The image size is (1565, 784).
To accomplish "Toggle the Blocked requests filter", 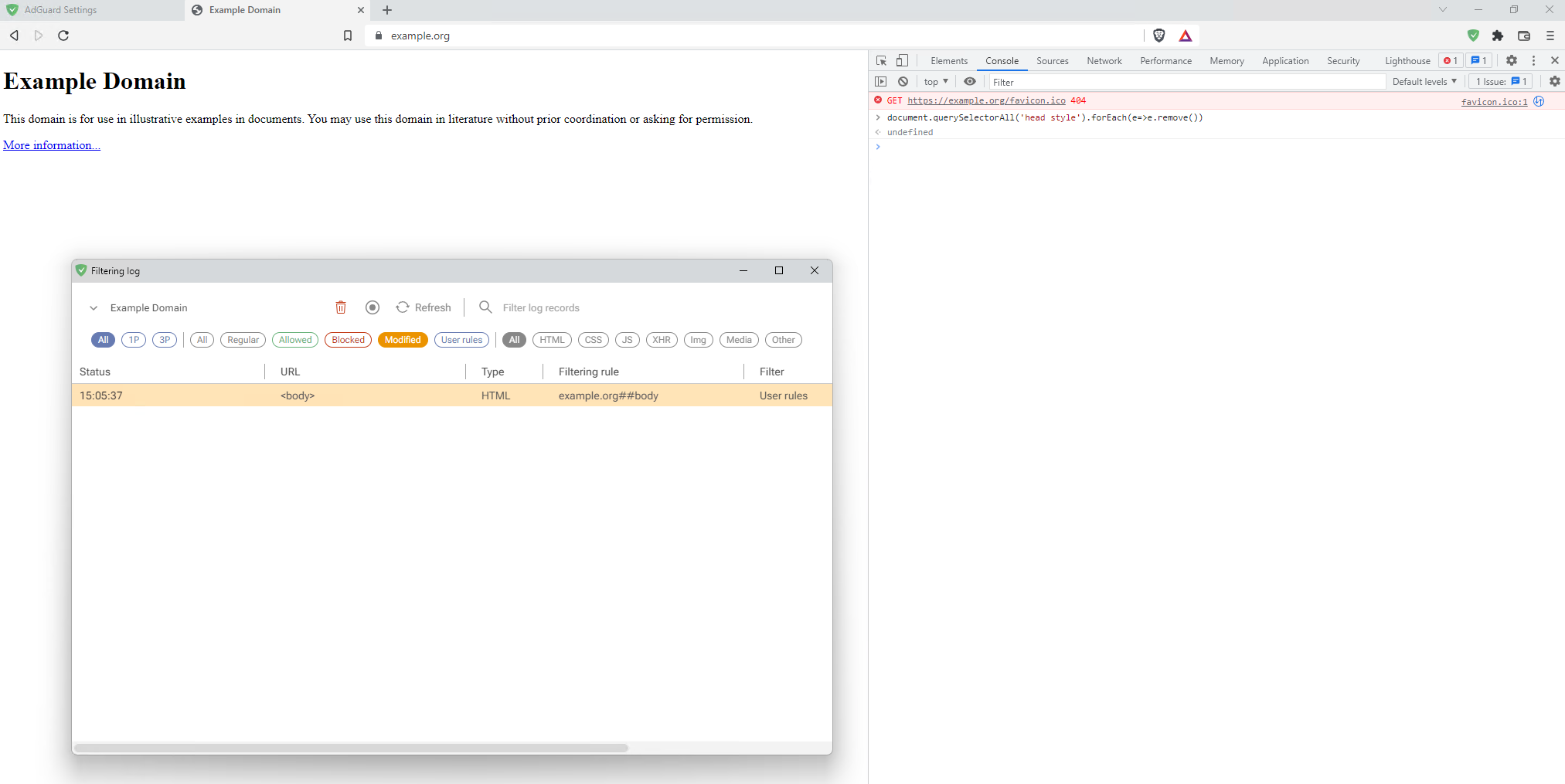I will coord(348,340).
